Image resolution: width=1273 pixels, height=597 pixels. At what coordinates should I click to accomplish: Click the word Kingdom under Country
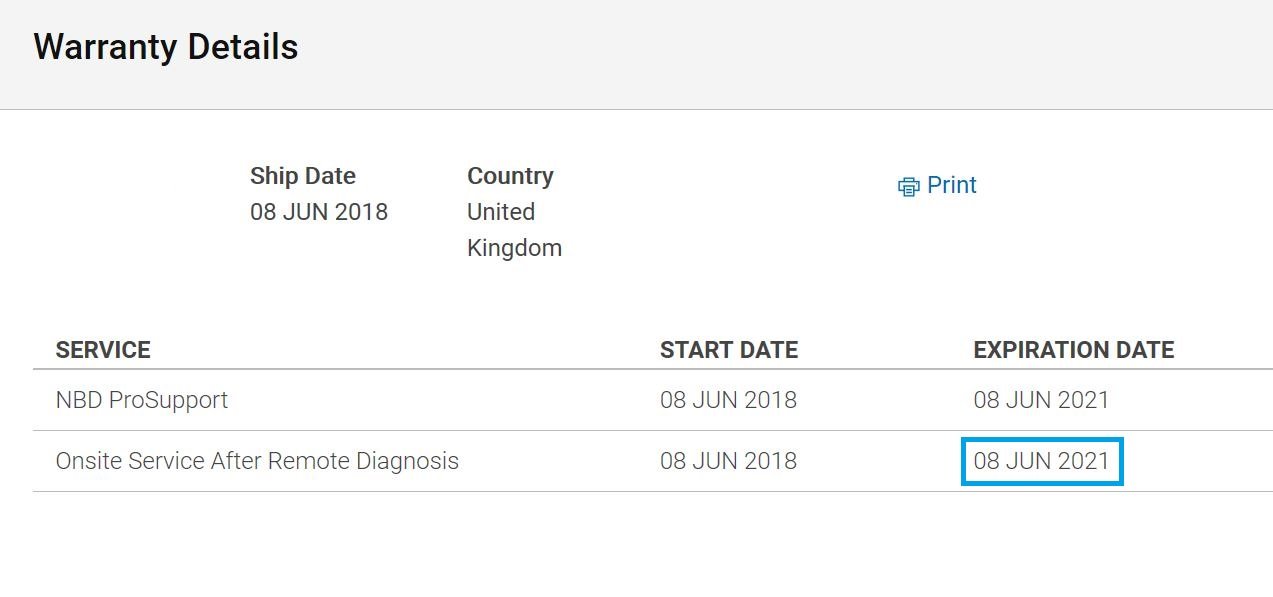click(x=514, y=248)
